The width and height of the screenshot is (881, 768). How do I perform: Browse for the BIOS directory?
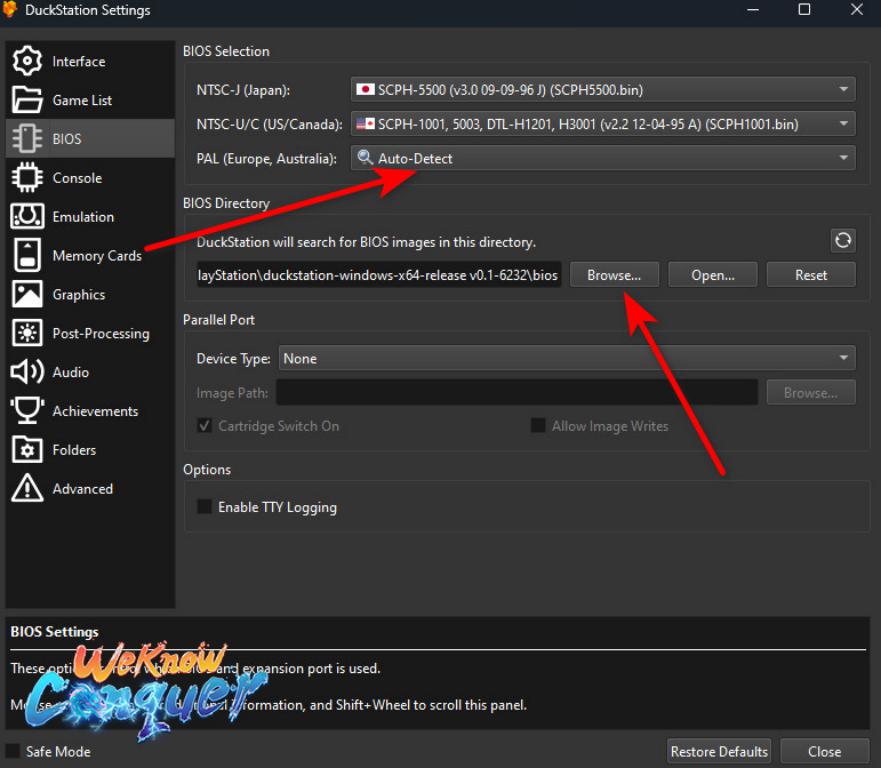click(x=614, y=275)
